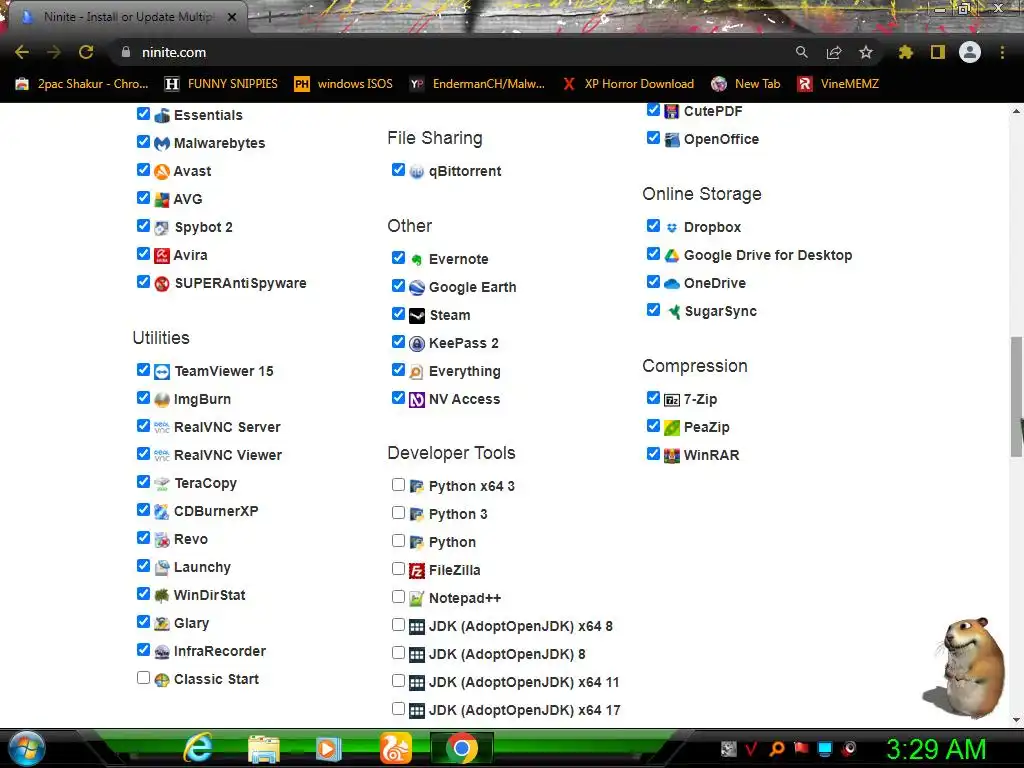Click the Steam icon
The height and width of the screenshot is (768, 1024).
pyautogui.click(x=417, y=315)
